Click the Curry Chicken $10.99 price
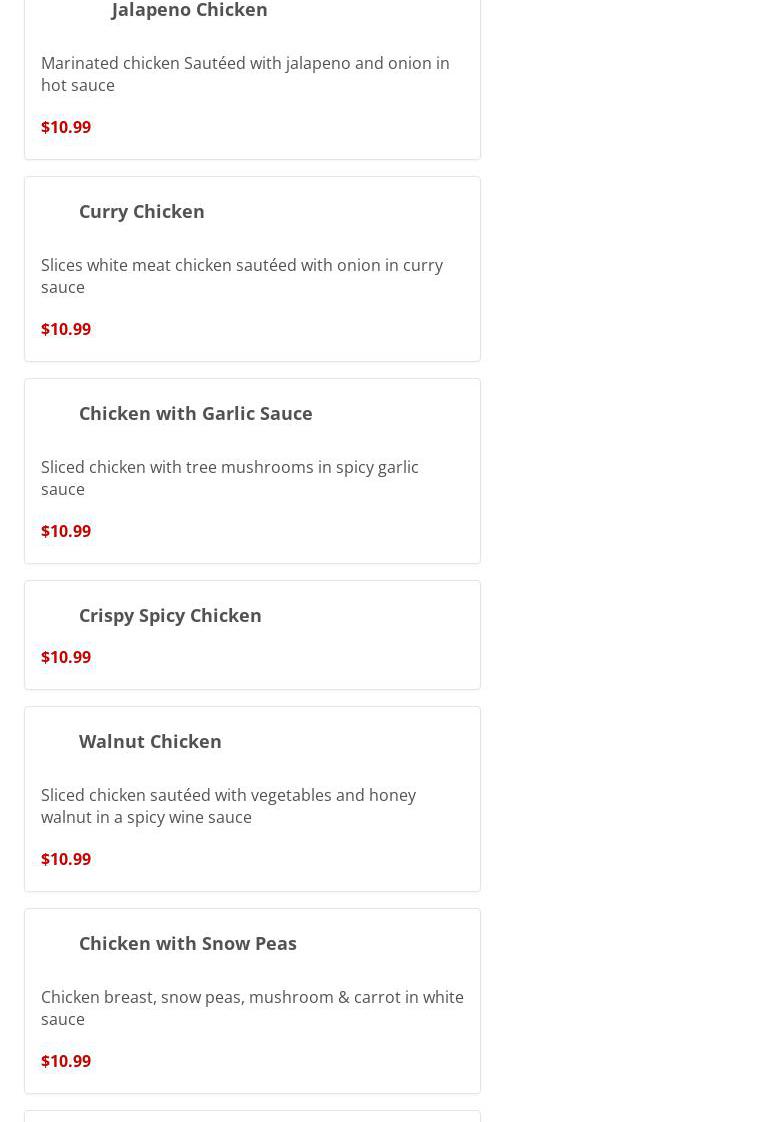Screen dimensions: 770x1122 pyautogui.click(x=66, y=329)
